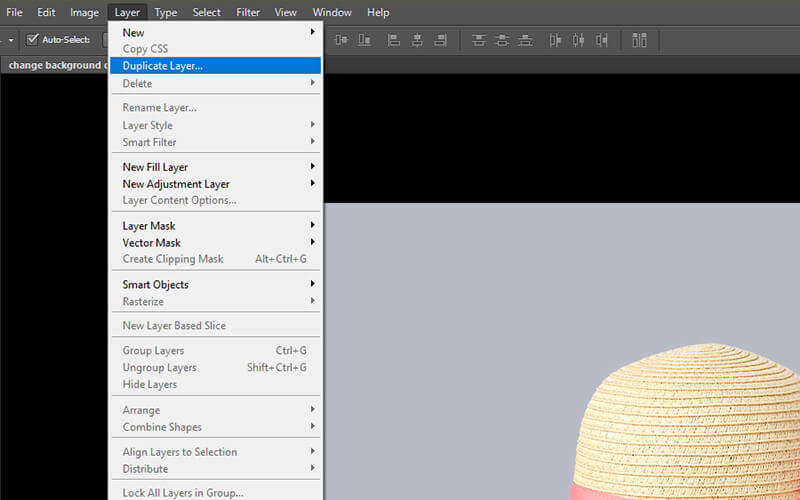Click Distribute right edges icon
The width and height of the screenshot is (800, 500).
tap(602, 40)
